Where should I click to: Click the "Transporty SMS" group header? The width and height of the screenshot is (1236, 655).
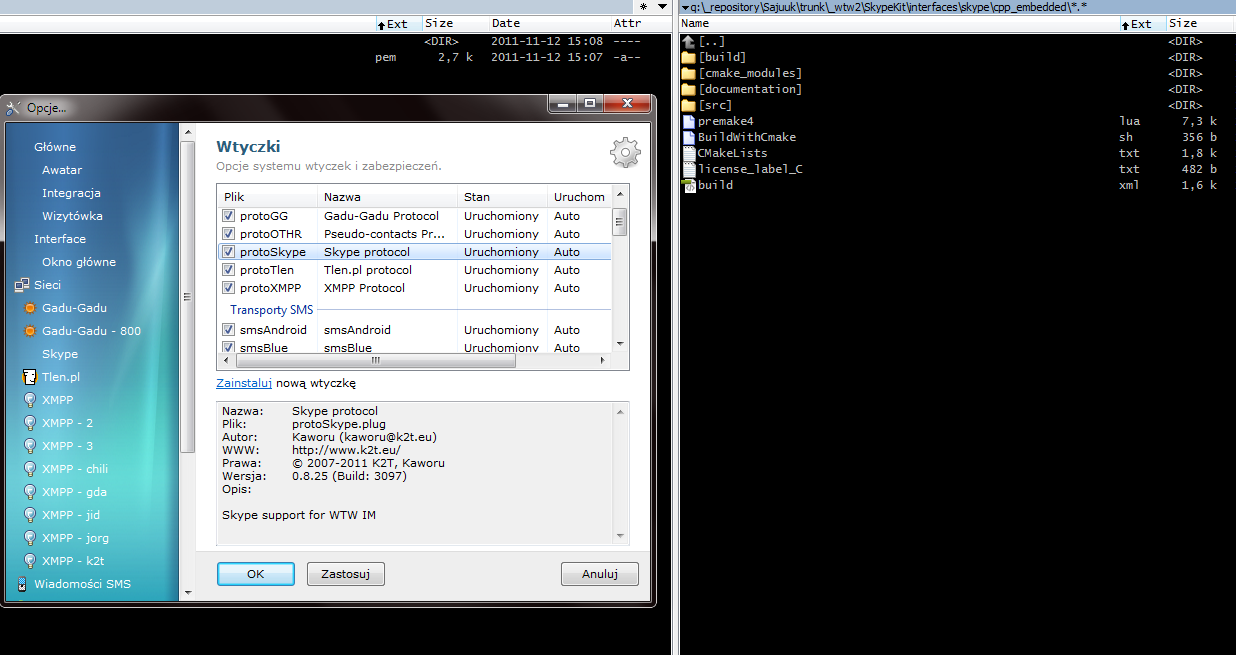(x=272, y=310)
